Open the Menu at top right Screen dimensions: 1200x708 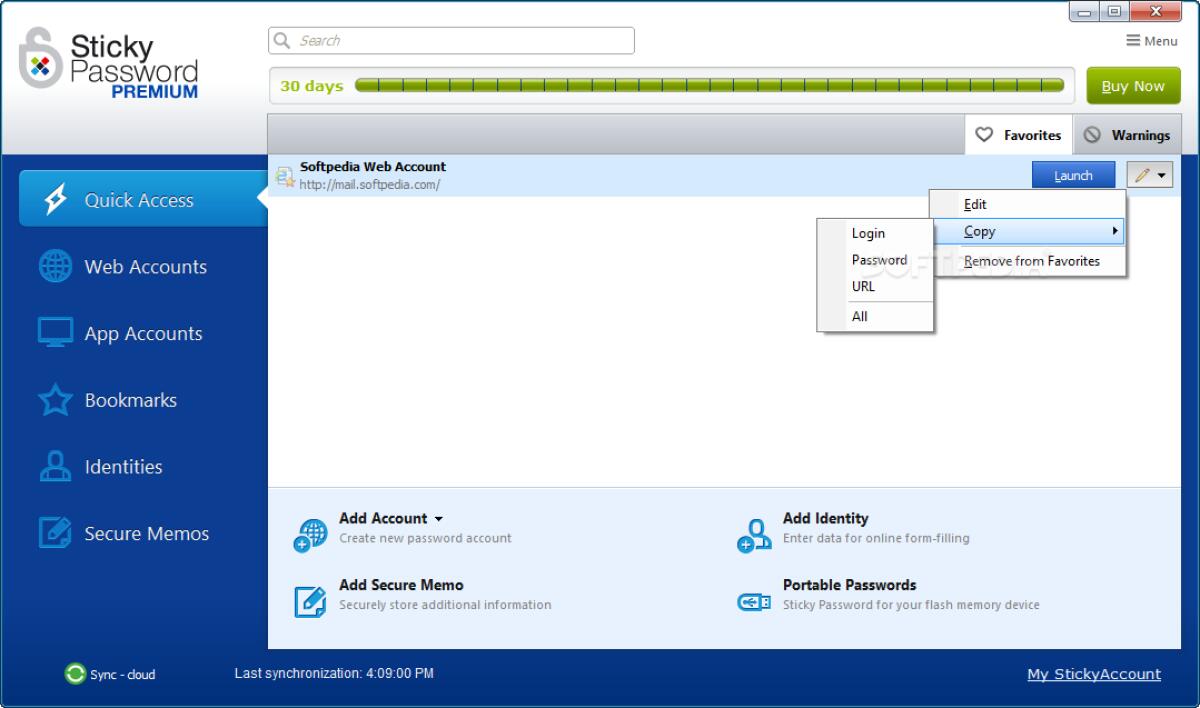tap(1150, 40)
